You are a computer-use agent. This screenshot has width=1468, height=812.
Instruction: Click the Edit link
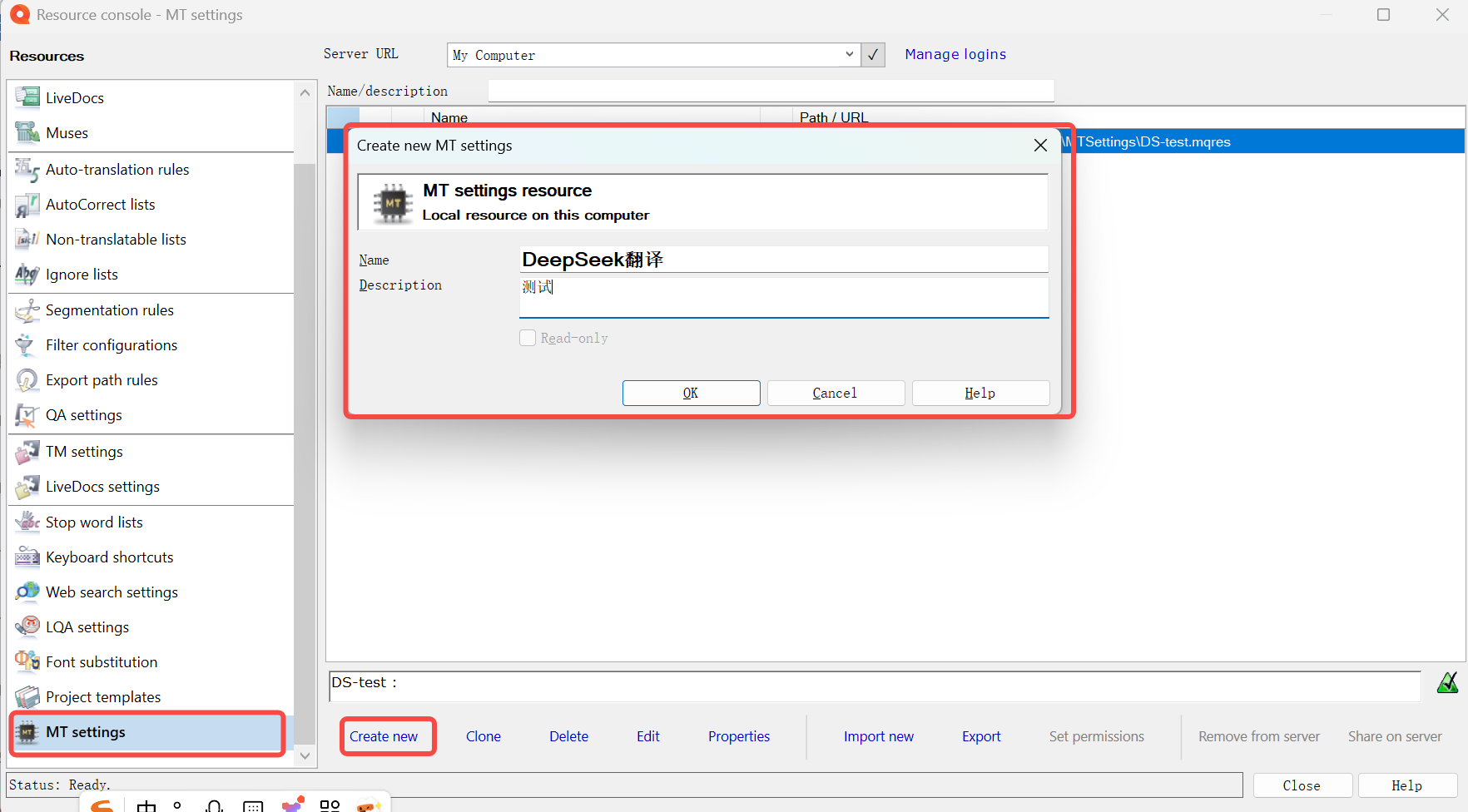pos(648,736)
